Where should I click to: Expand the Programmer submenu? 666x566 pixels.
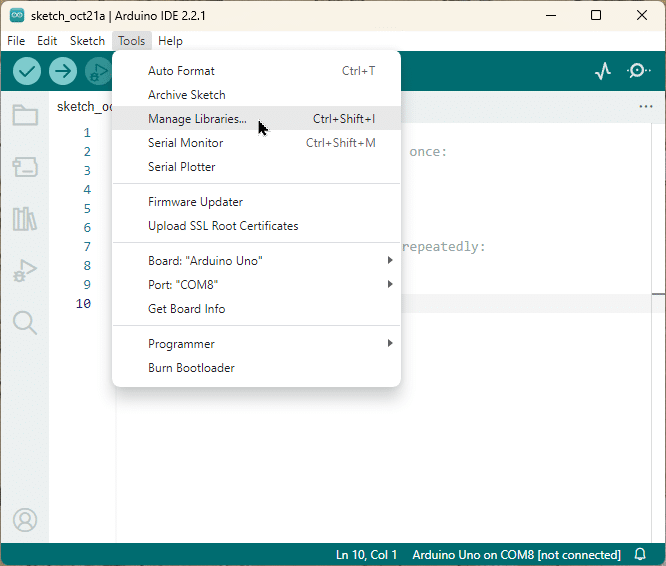point(257,344)
